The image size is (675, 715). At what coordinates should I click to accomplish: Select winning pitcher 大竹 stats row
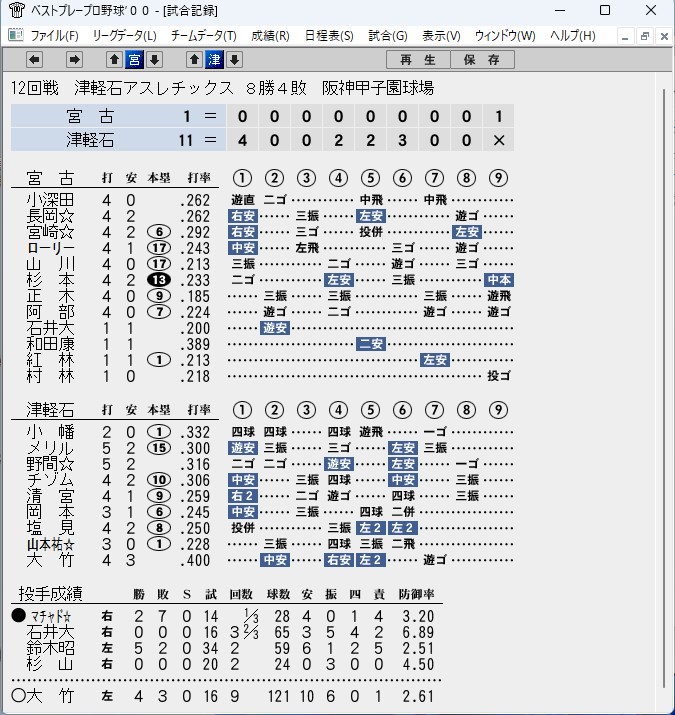(x=227, y=696)
